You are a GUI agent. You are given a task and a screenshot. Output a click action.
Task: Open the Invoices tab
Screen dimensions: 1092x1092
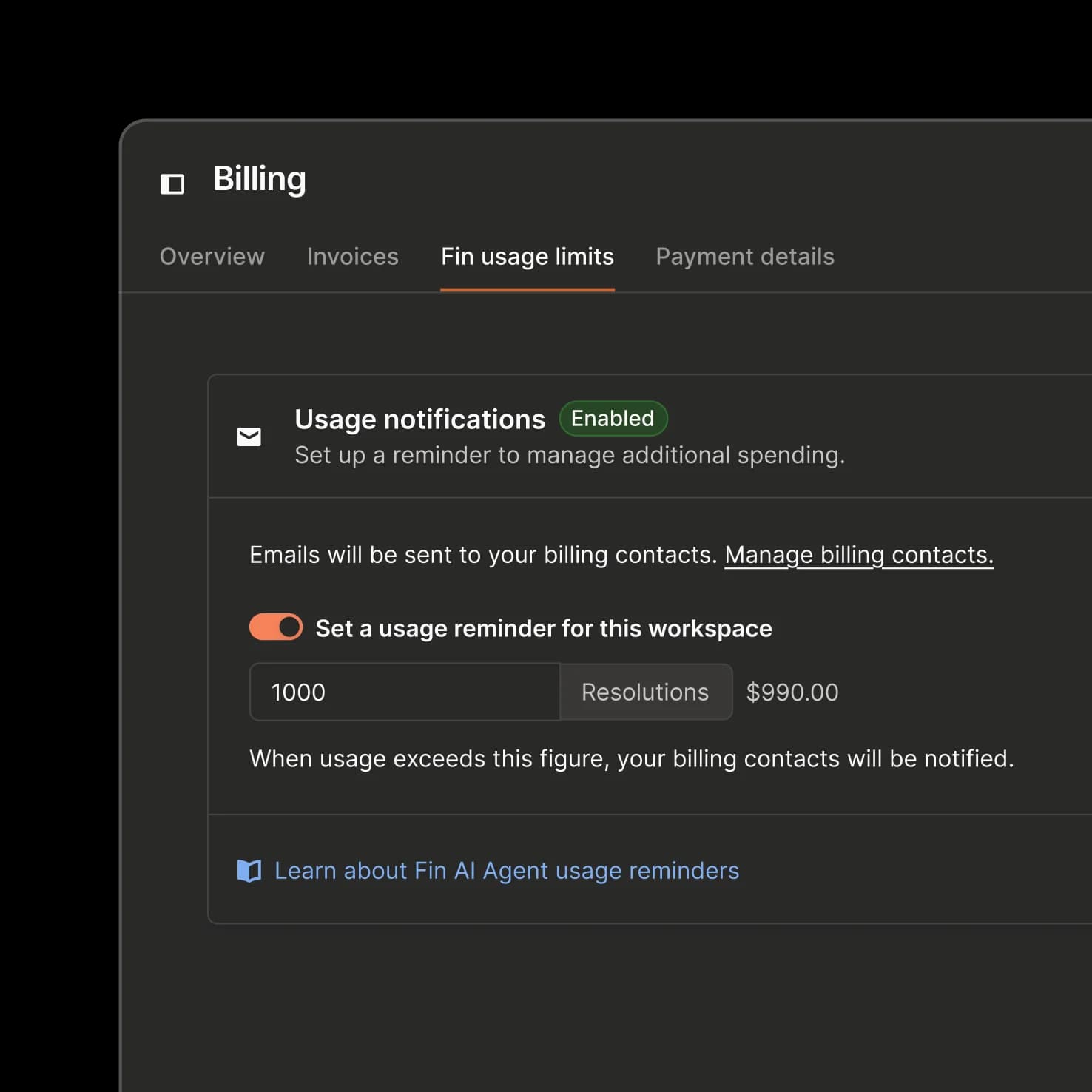pos(353,256)
